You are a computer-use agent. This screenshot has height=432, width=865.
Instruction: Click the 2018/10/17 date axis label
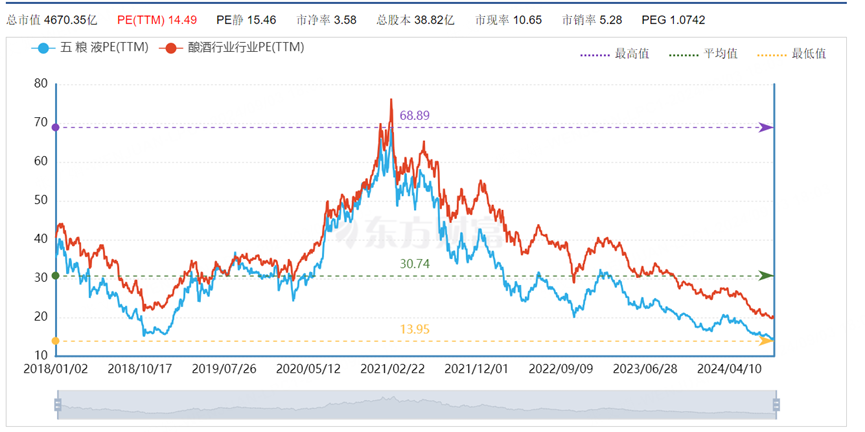140,370
